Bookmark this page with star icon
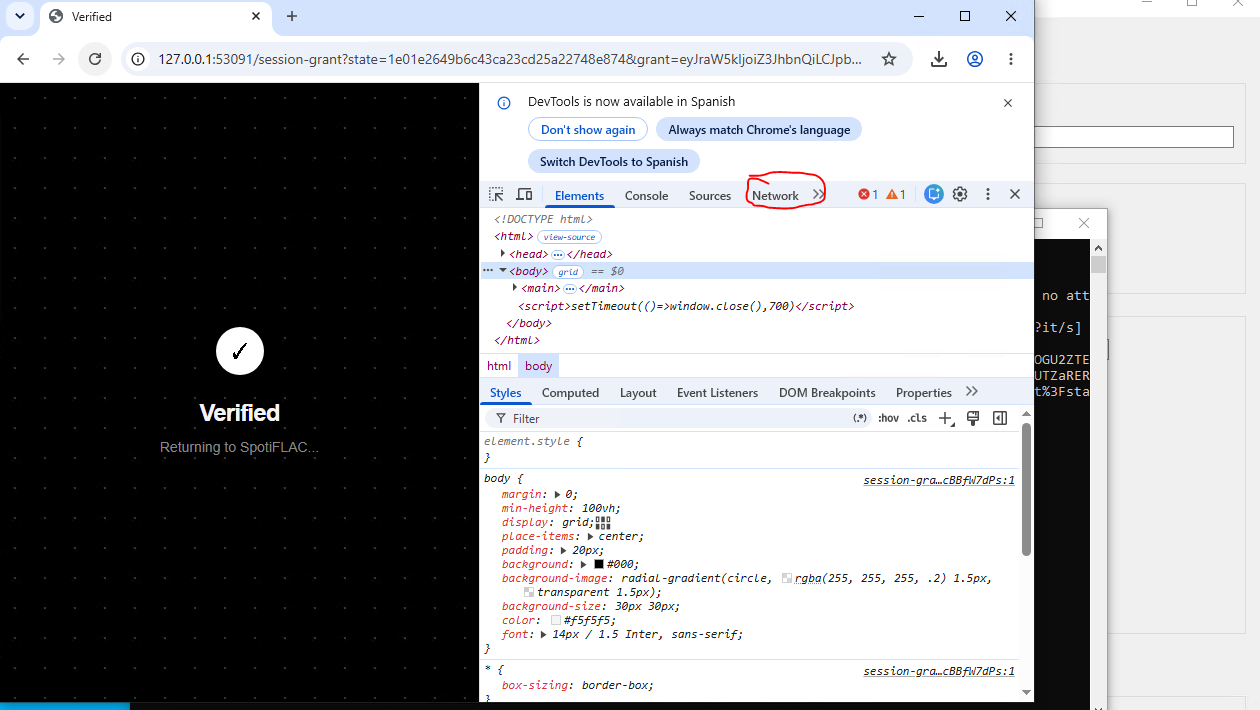The image size is (1260, 710). 889,59
